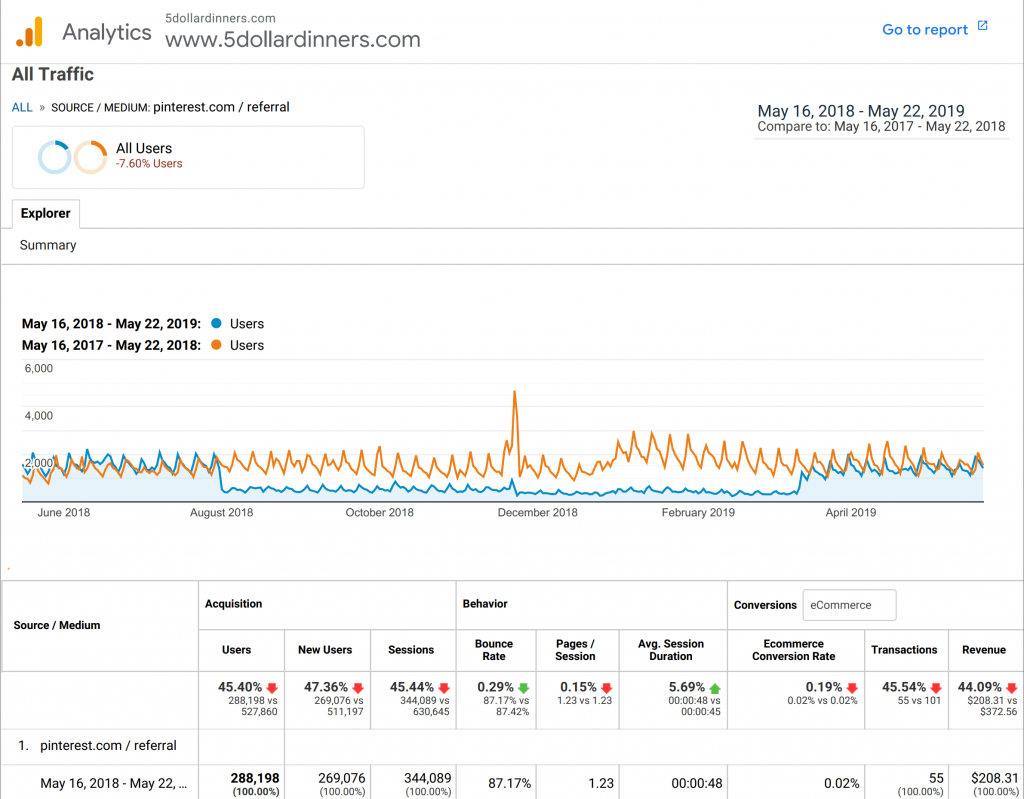
Task: Click the April 2019 axis label
Action: 851,513
